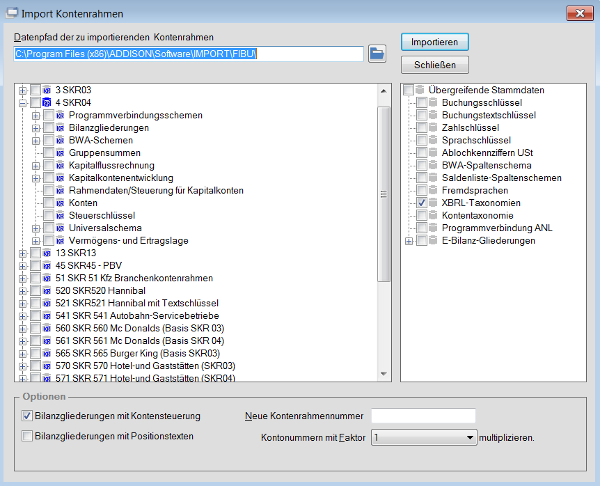This screenshot has width=600, height=486.
Task: Check the Buchungstextschlüssel checkbox
Action: tap(422, 115)
